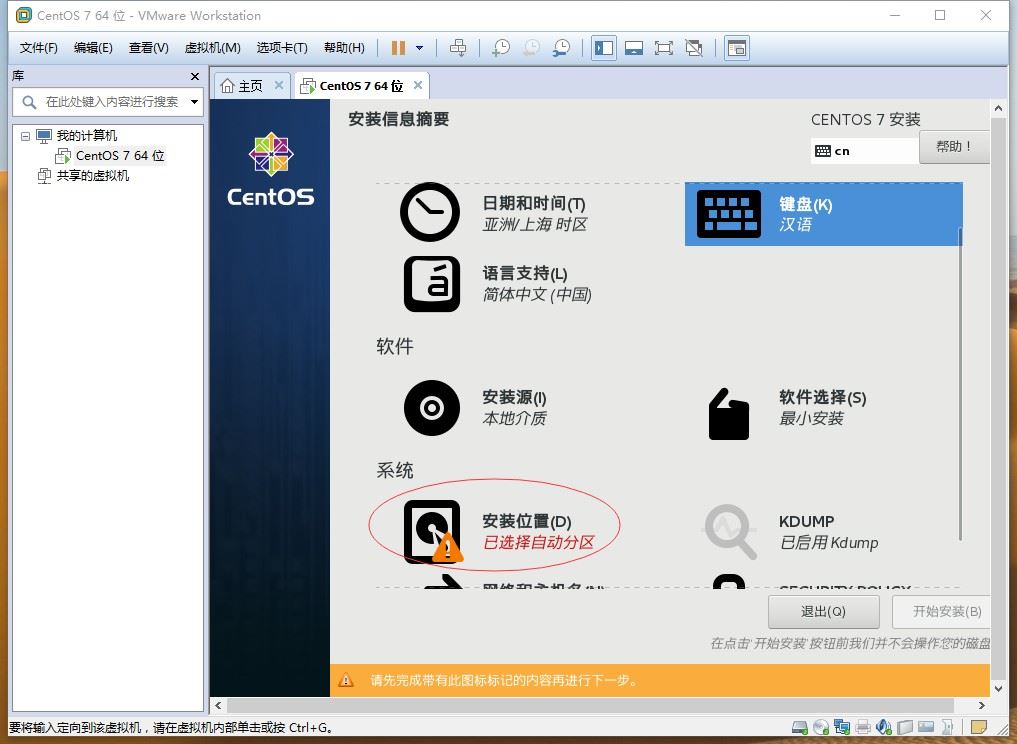Click the 已启用 Kdump status text
1017x744 pixels.
click(829, 543)
